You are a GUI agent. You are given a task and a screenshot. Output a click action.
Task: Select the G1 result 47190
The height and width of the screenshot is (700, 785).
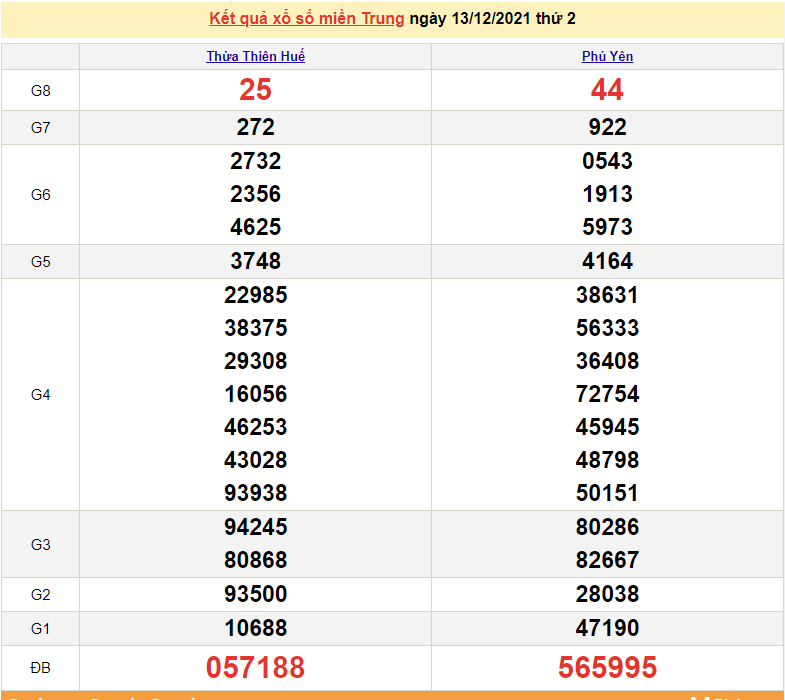tap(607, 628)
